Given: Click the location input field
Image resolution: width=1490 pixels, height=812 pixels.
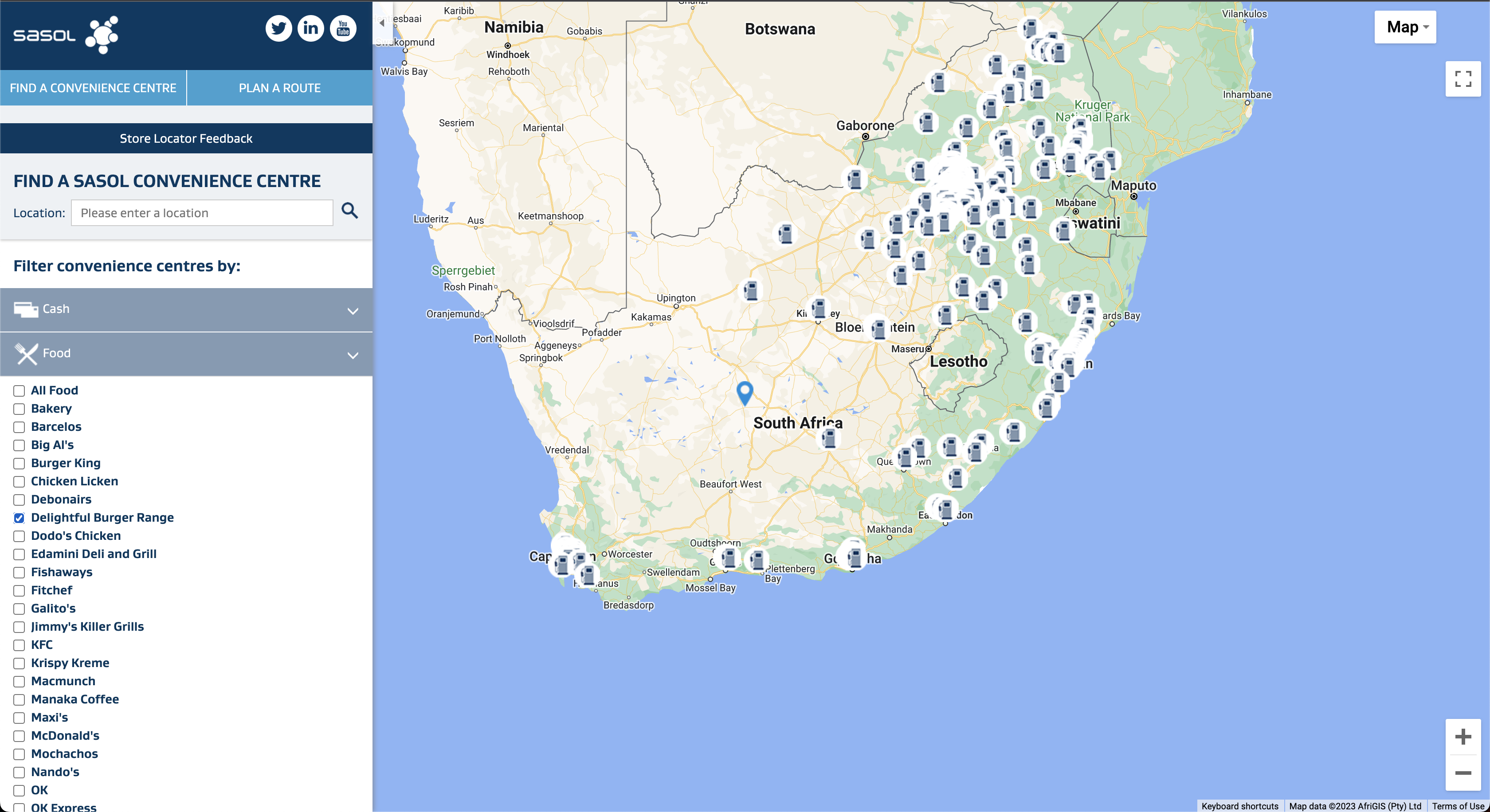Looking at the screenshot, I should tap(202, 213).
